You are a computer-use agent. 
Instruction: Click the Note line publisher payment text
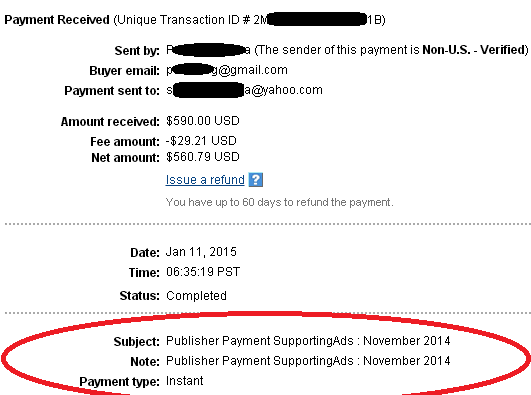(308, 361)
